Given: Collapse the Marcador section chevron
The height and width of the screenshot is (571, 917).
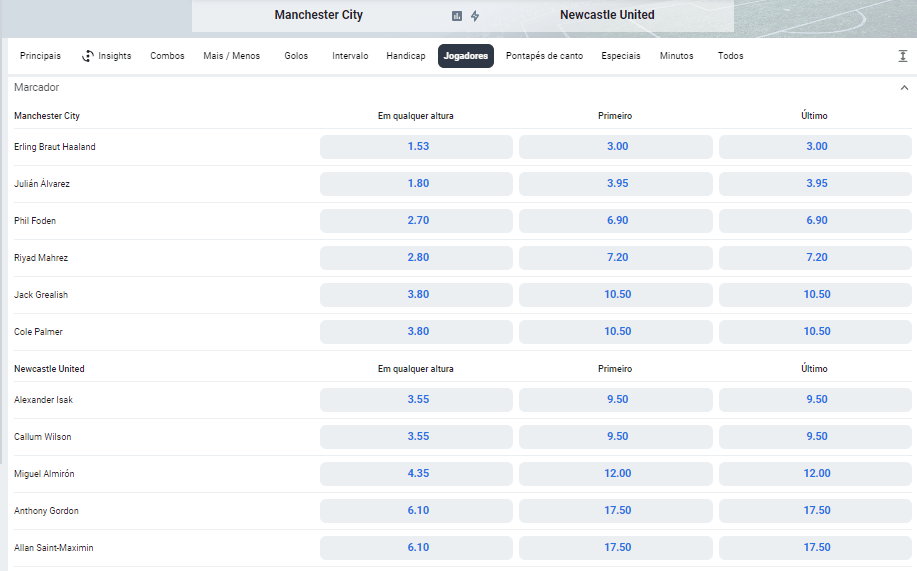Looking at the screenshot, I should pyautogui.click(x=904, y=88).
